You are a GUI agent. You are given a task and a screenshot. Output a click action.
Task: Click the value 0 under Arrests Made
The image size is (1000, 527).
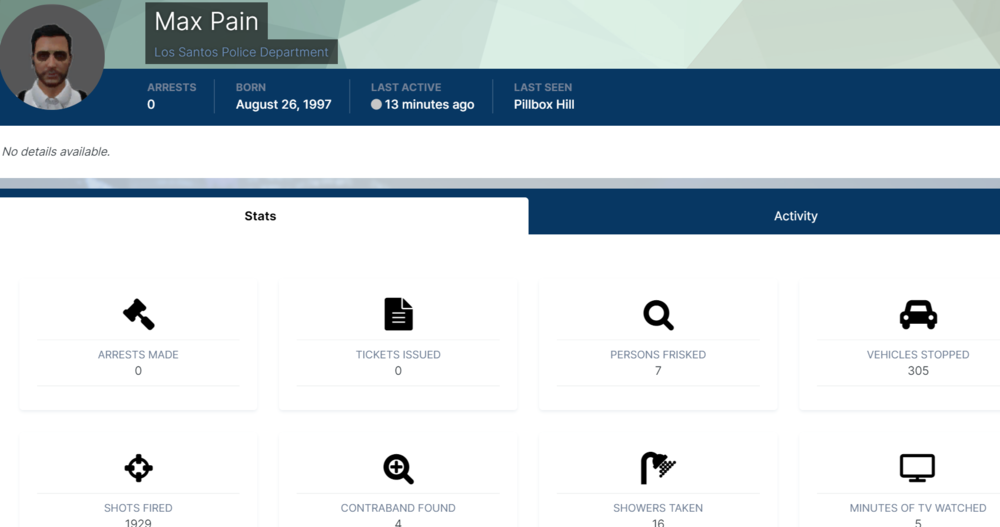(138, 371)
